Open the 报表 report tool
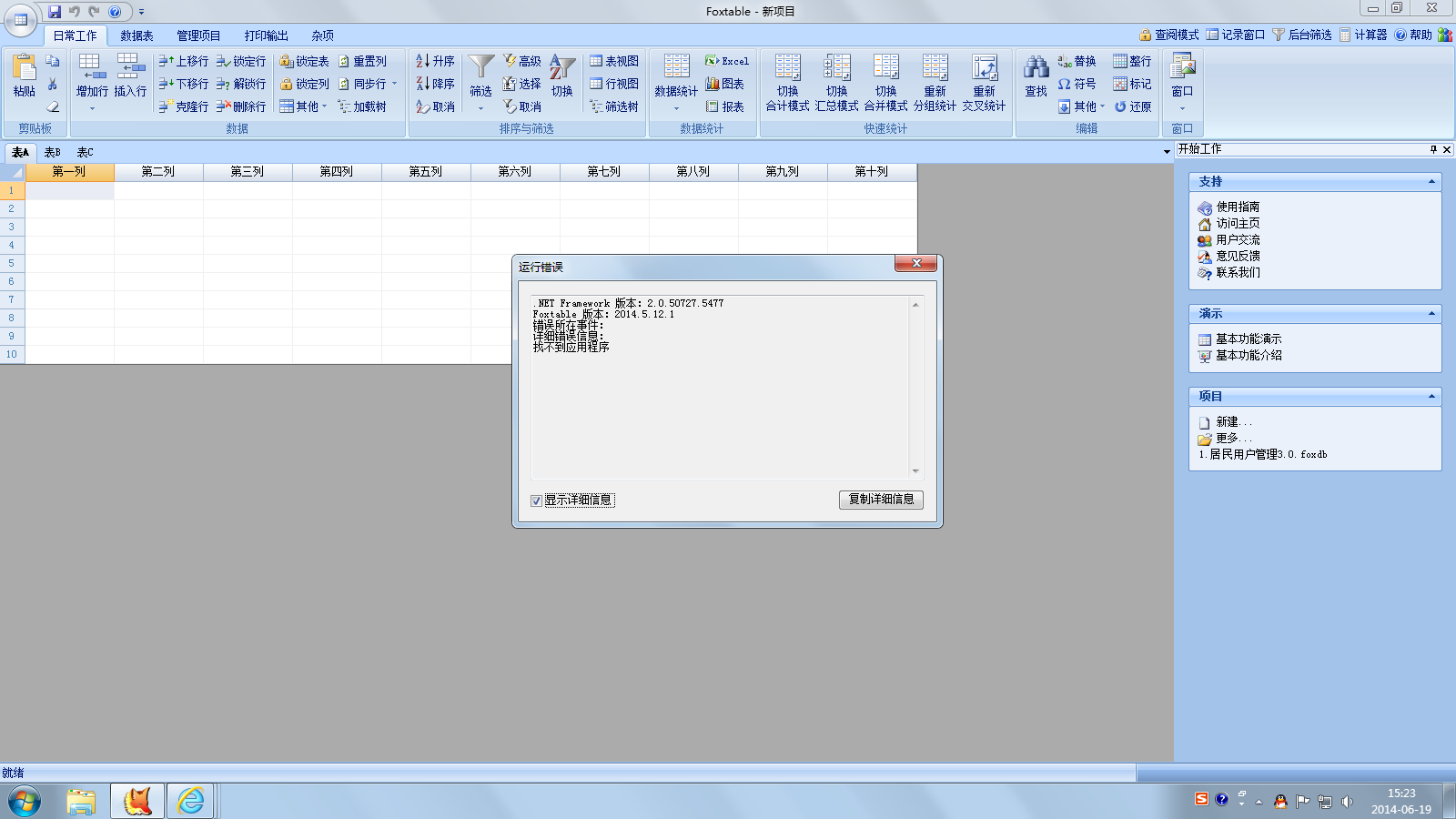The width and height of the screenshot is (1456, 819). click(x=725, y=106)
